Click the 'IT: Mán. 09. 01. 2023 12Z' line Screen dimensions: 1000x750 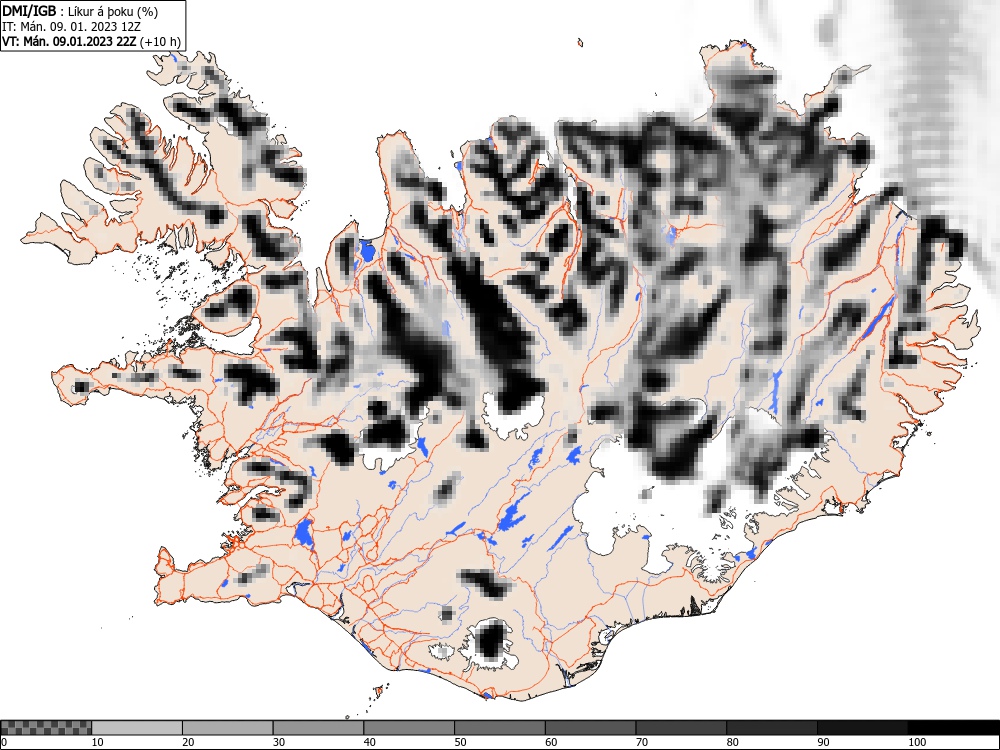[71, 27]
